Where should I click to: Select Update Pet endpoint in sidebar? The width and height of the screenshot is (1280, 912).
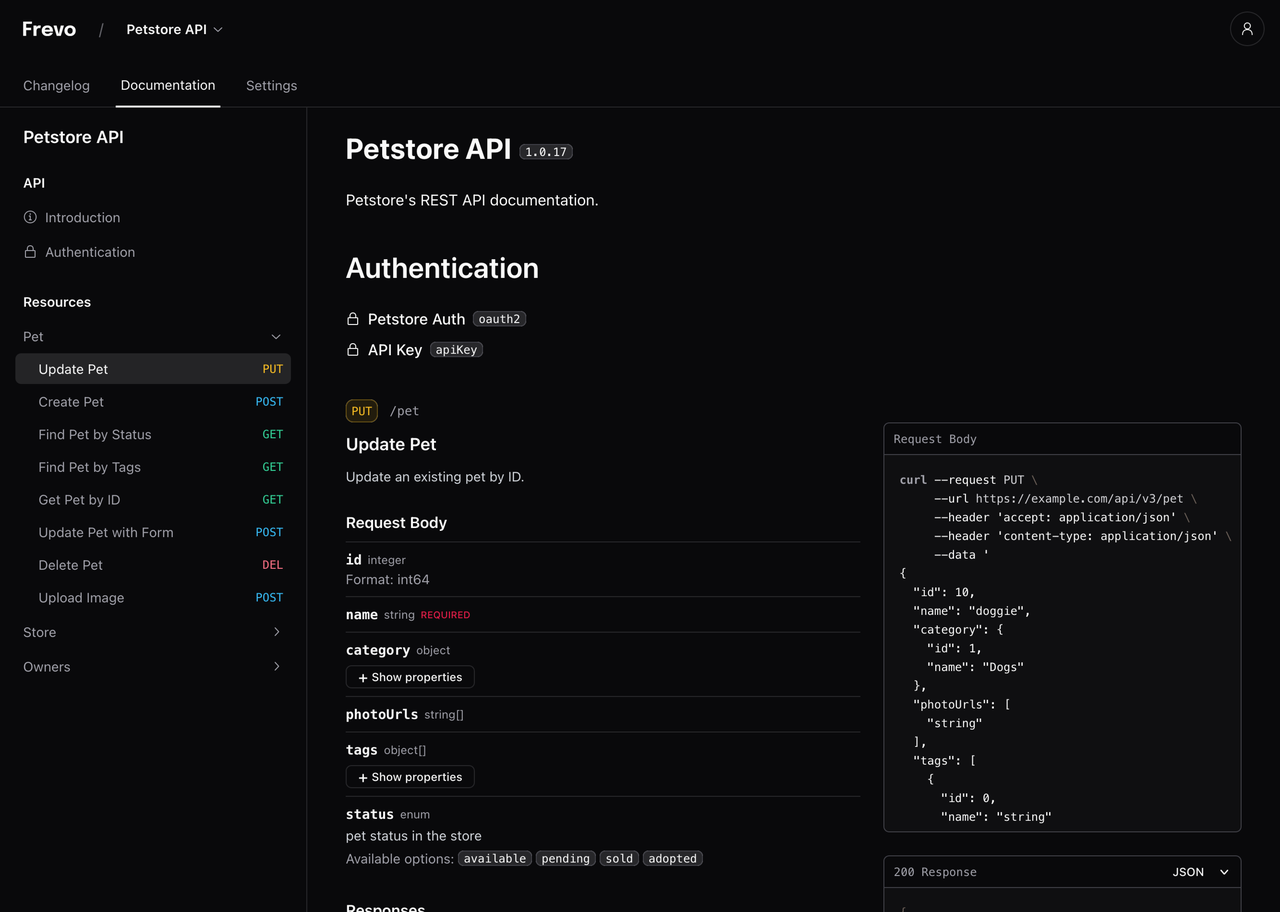(x=153, y=369)
